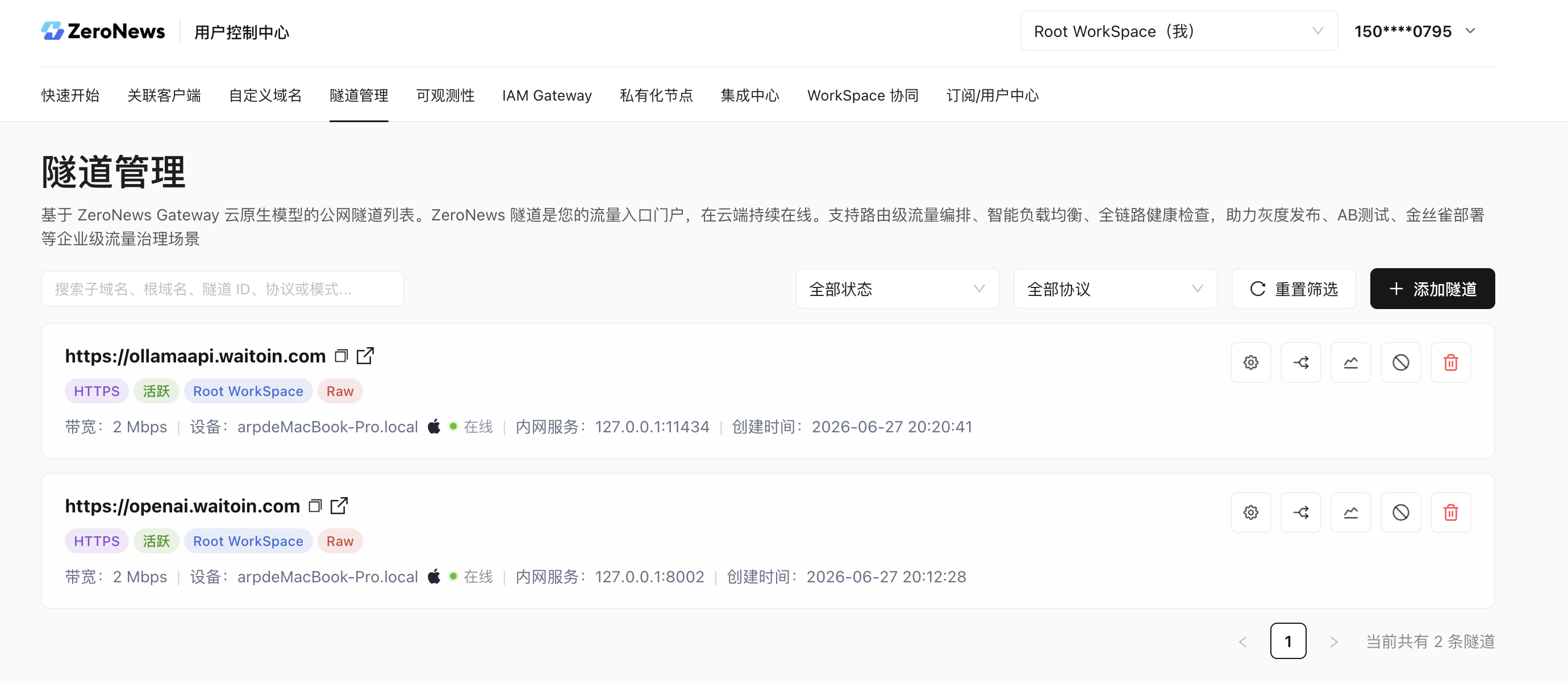Click the HTTPS tag on ollamaapi tunnel
Screen dimensions: 1568x684
(x=97, y=391)
